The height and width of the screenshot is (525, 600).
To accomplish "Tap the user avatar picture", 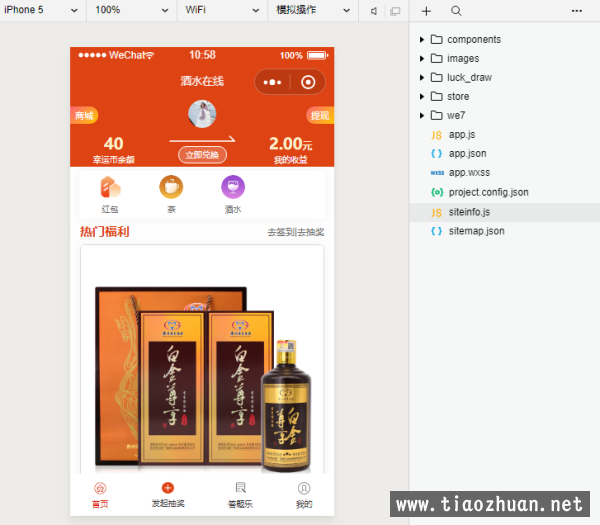I will click(x=202, y=114).
